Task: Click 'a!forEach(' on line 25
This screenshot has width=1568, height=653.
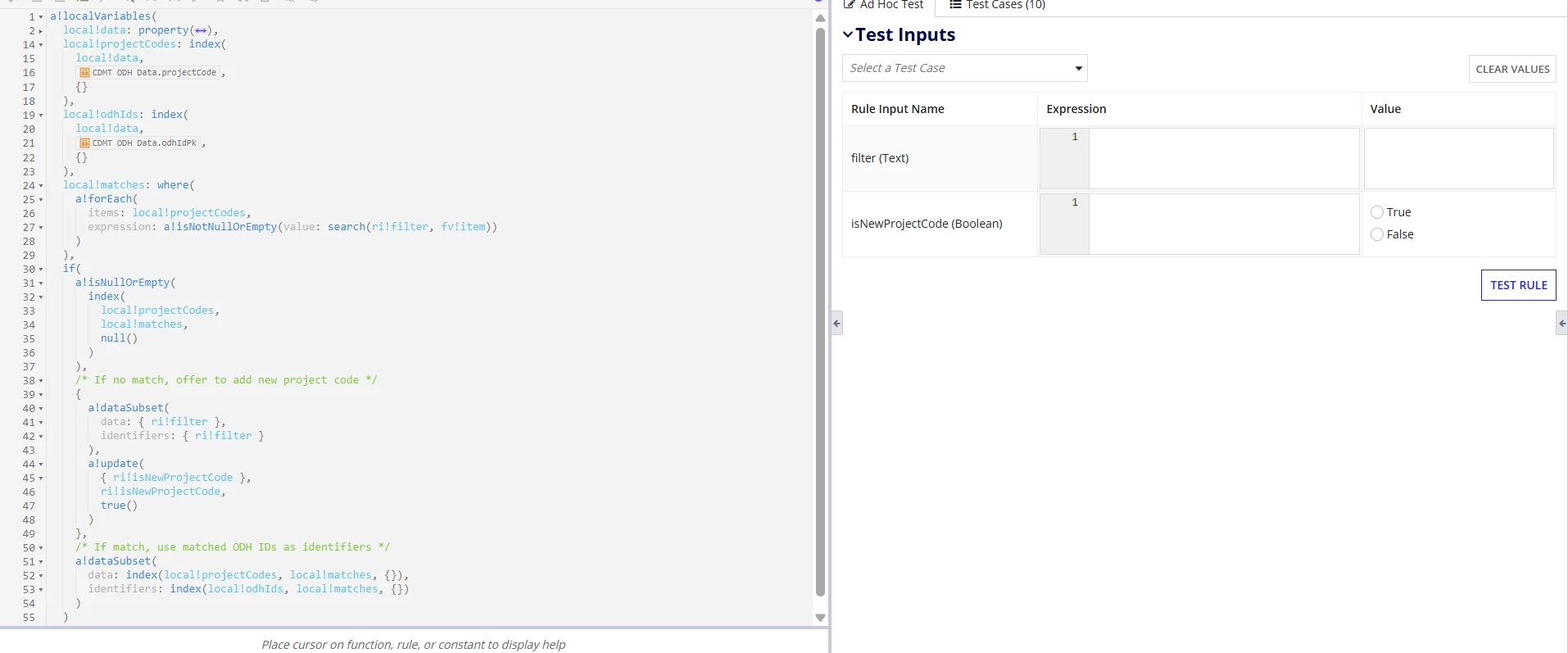Action: pyautogui.click(x=107, y=199)
